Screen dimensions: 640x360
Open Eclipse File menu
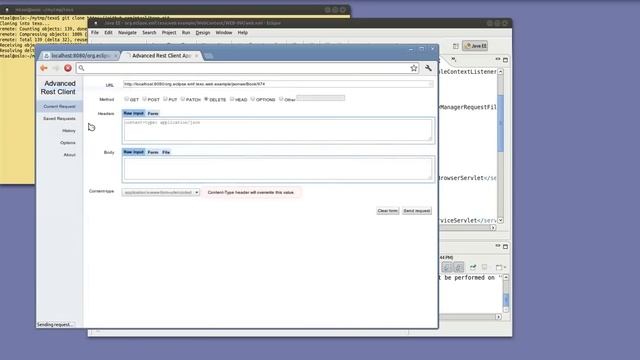[x=95, y=33]
